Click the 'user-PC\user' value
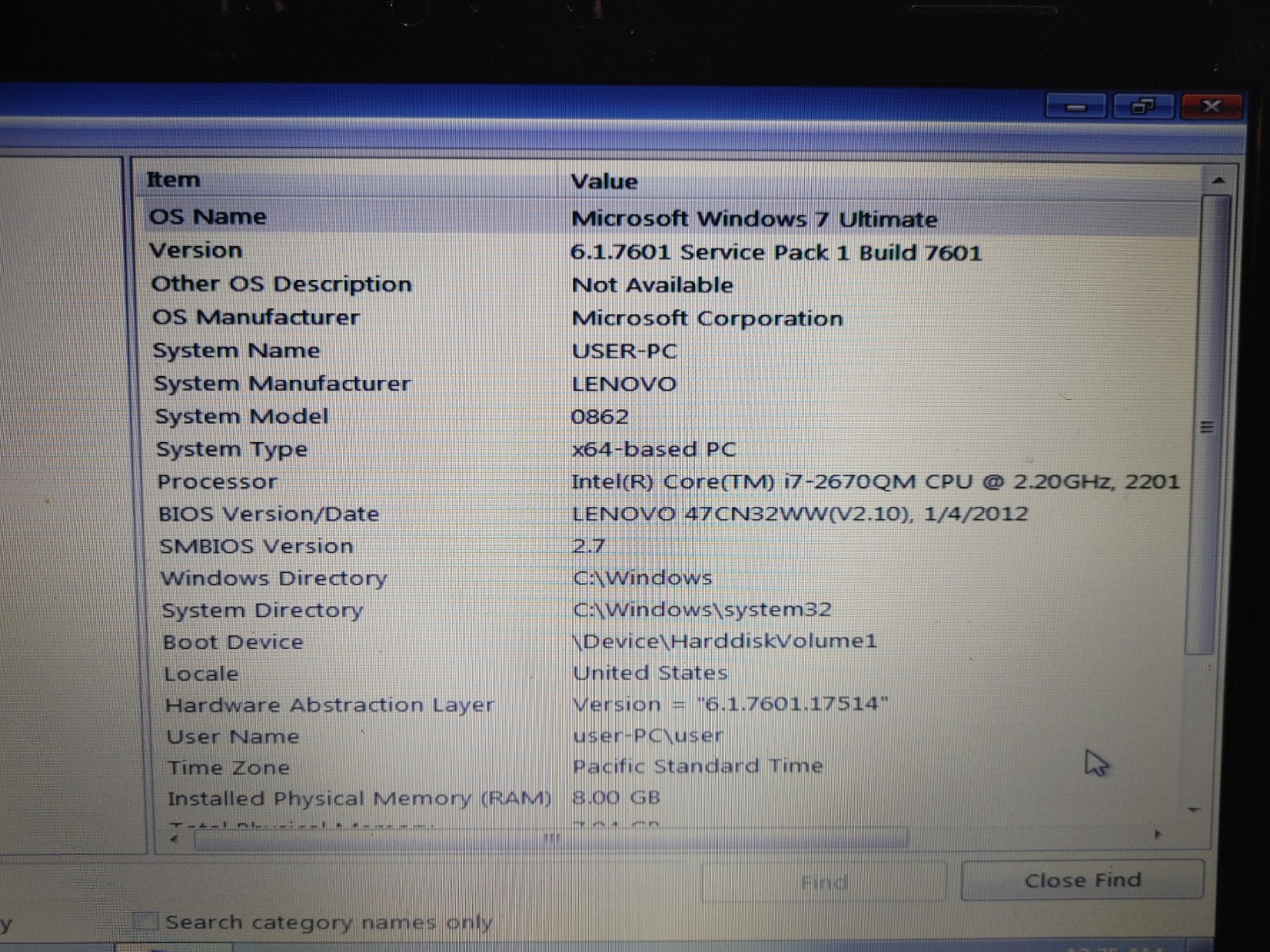Screen dimensions: 1270x952 [x=648, y=735]
